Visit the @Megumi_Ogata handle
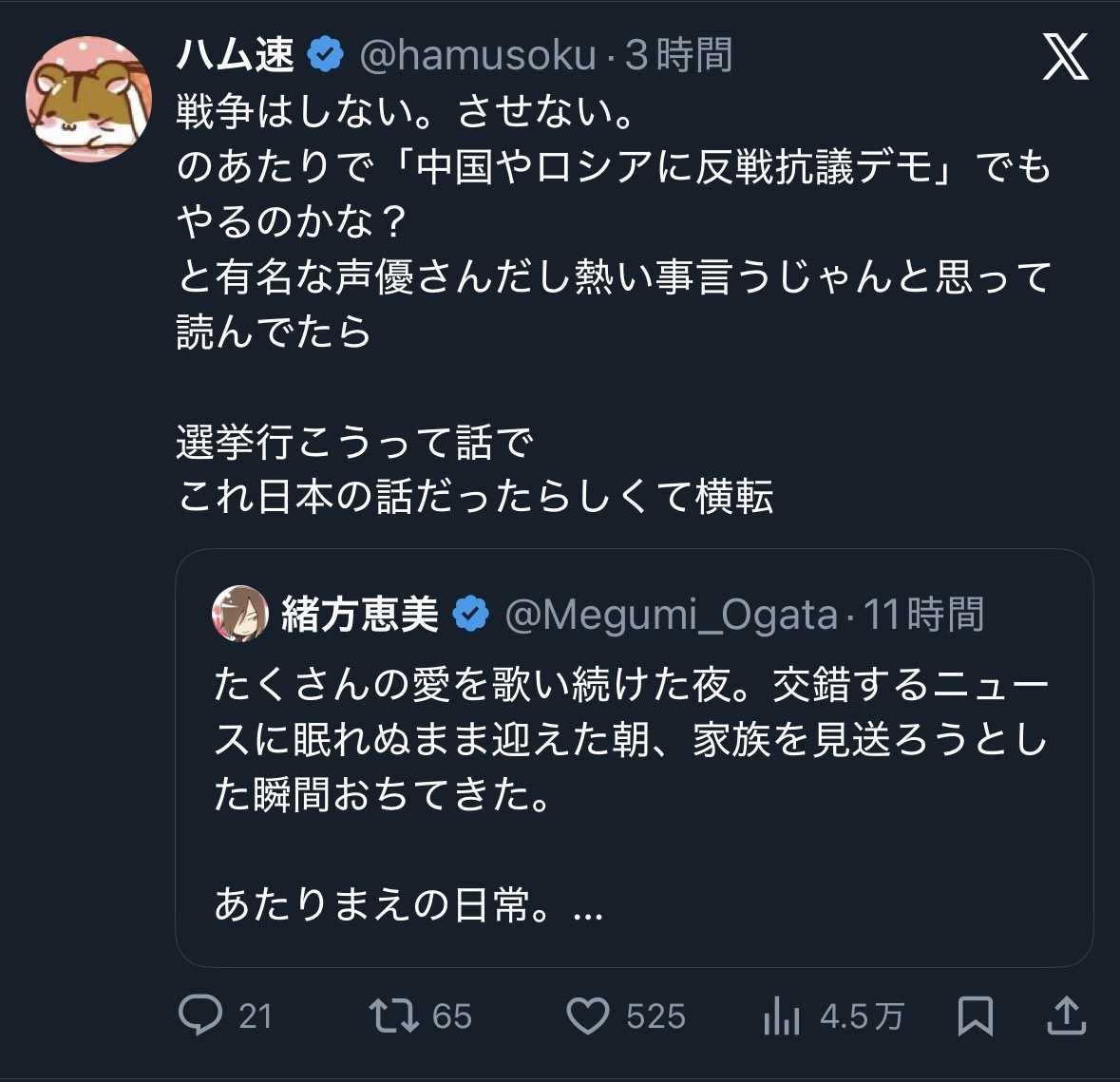 pyautogui.click(x=672, y=615)
